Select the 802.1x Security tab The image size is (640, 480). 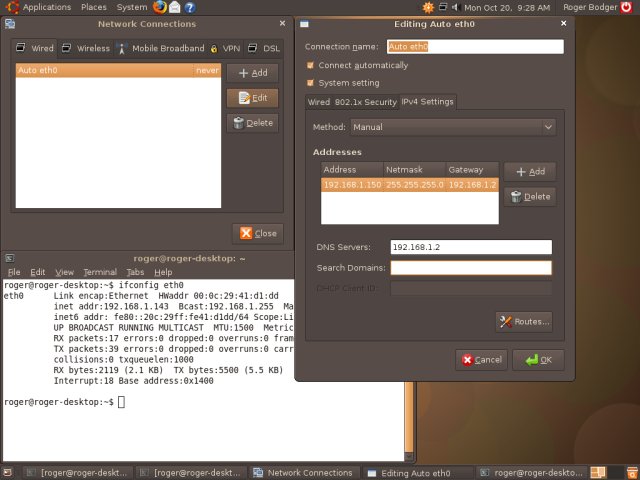pos(366,102)
